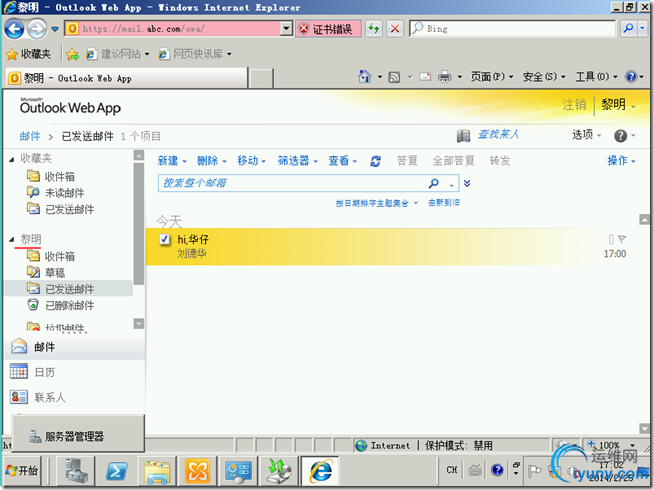This screenshot has height=490, width=654.
Task: Open the 新建 dropdown
Action: pos(172,161)
